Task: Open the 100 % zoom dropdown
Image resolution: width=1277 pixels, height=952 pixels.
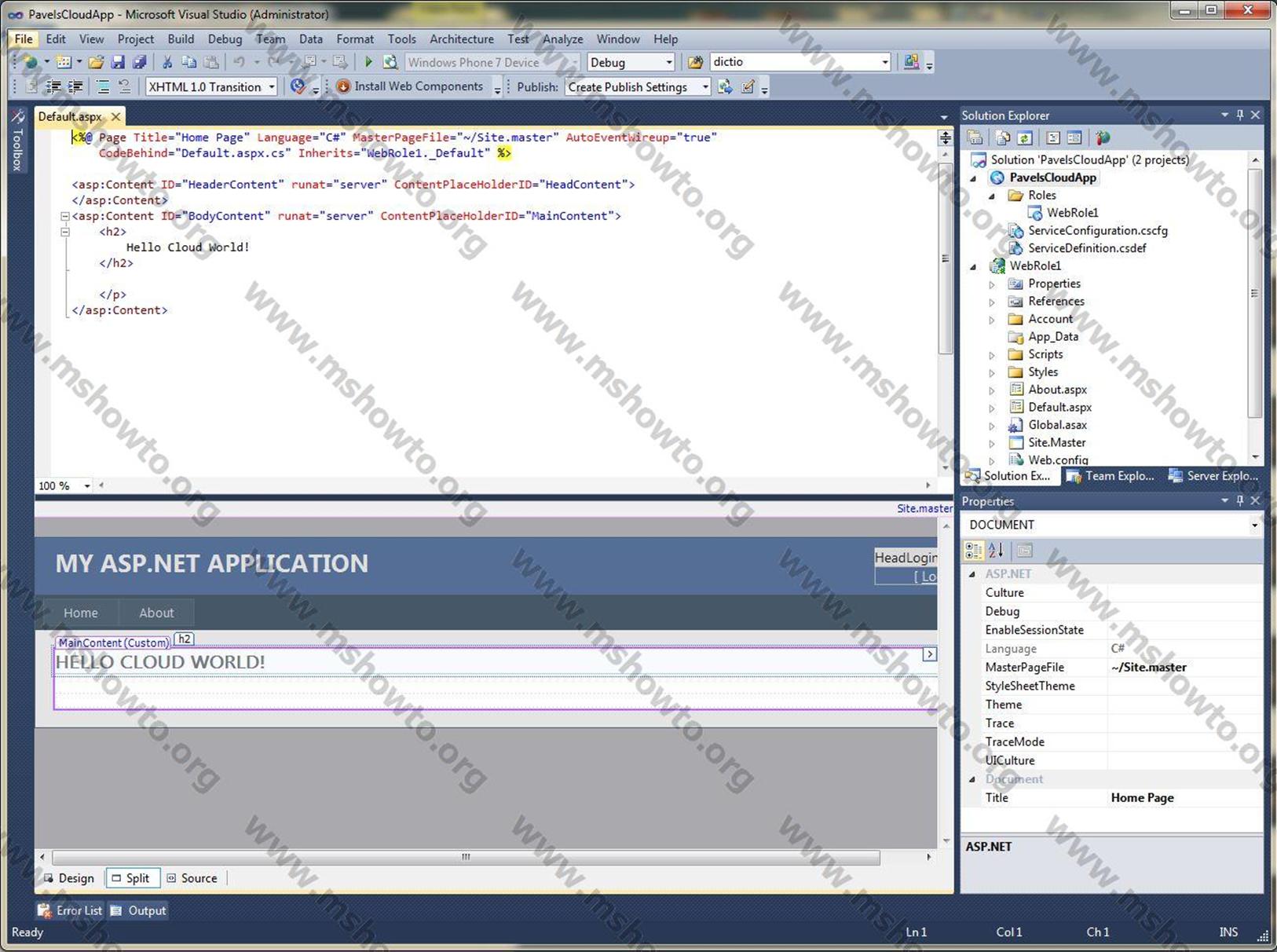Action: pyautogui.click(x=87, y=486)
